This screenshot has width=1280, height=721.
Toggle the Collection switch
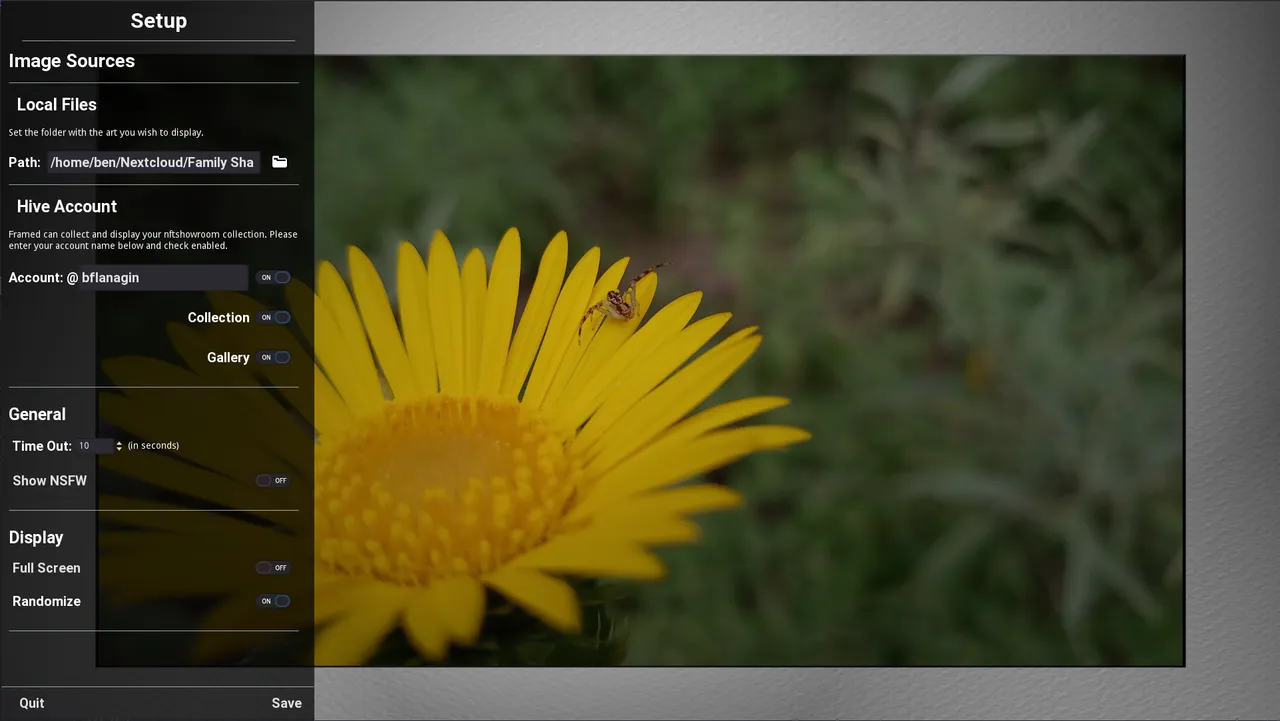pos(274,317)
